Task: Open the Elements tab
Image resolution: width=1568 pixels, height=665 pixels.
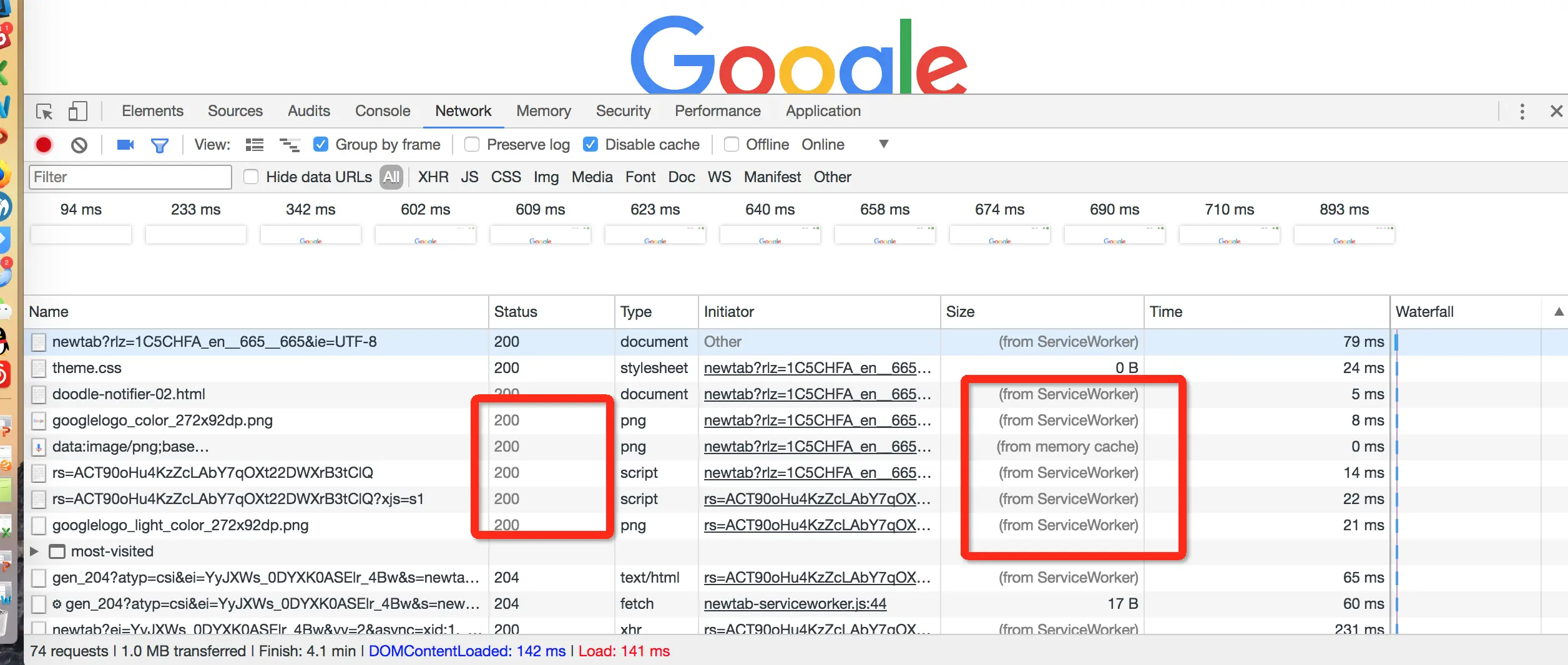Action: [x=152, y=111]
